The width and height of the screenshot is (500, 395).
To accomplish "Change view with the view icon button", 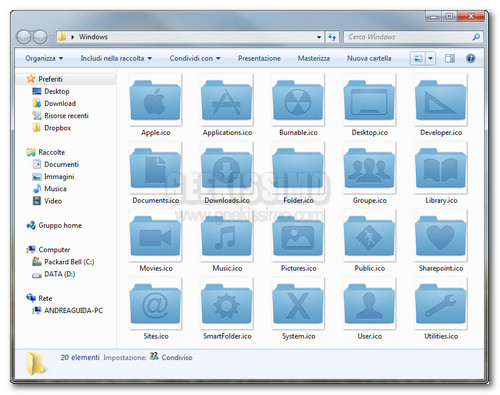I will 418,59.
